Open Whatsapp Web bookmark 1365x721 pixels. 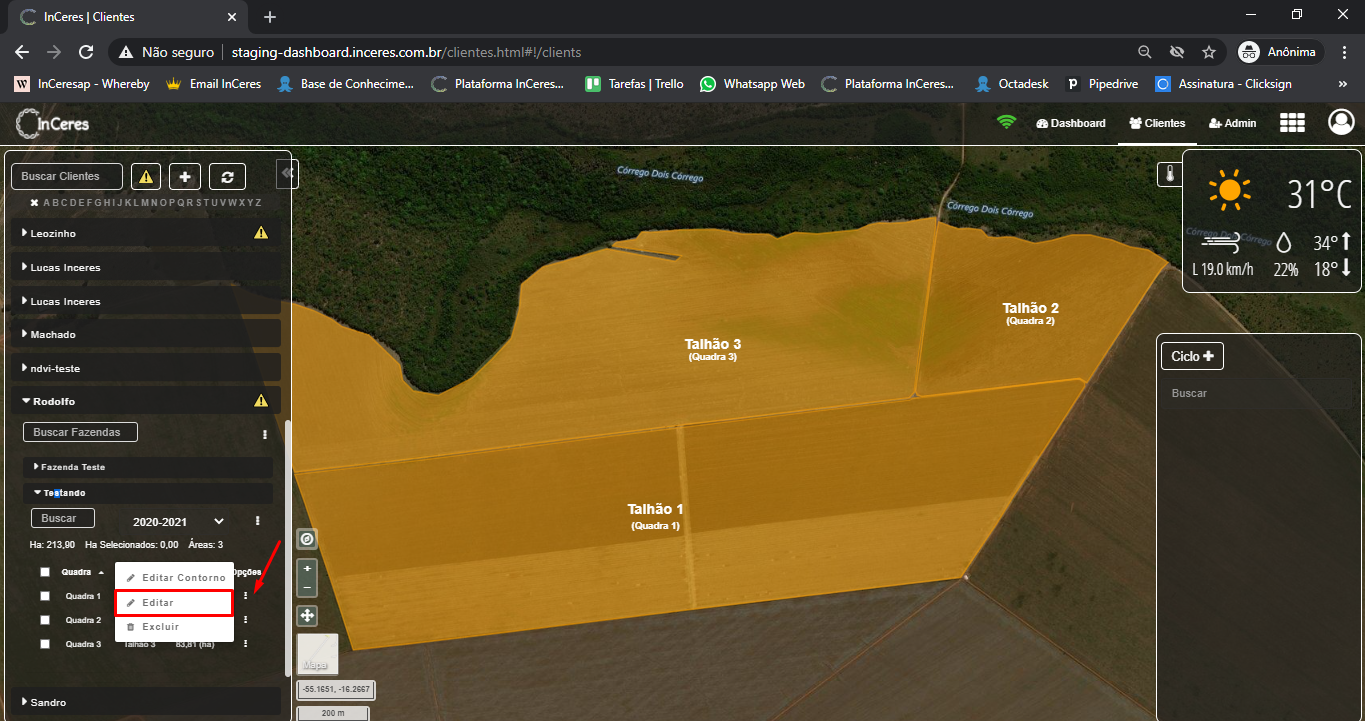click(752, 84)
